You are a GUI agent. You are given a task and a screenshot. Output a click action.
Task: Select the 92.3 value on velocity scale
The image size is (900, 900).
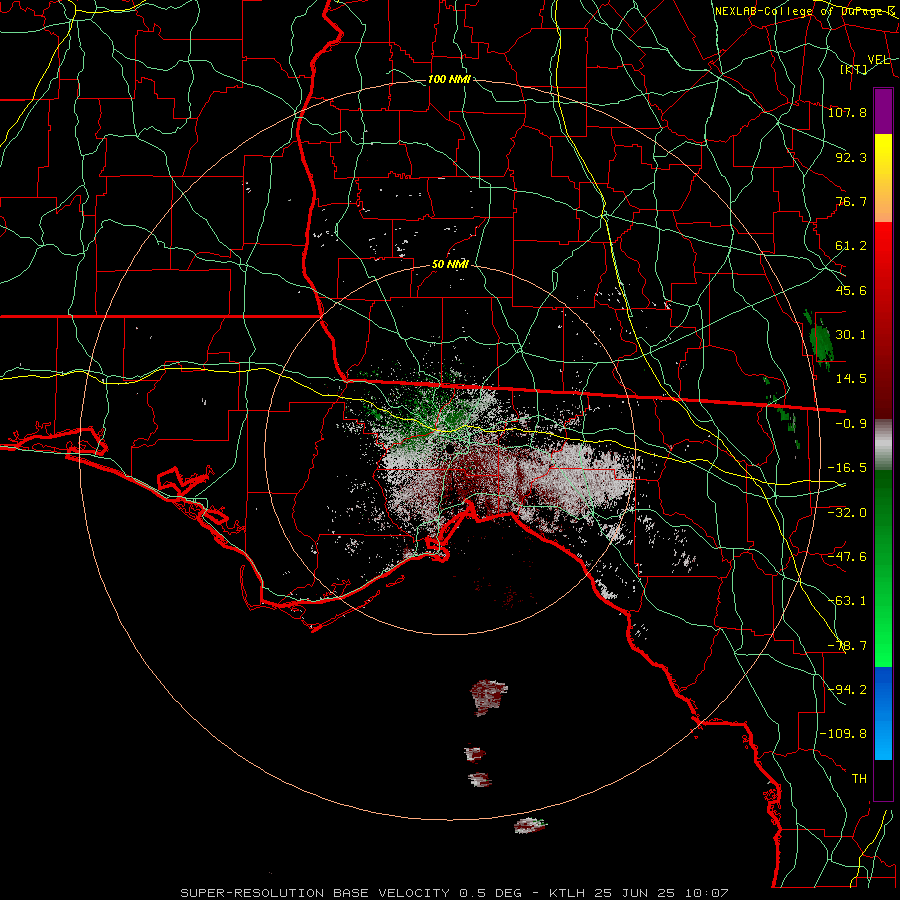851,157
